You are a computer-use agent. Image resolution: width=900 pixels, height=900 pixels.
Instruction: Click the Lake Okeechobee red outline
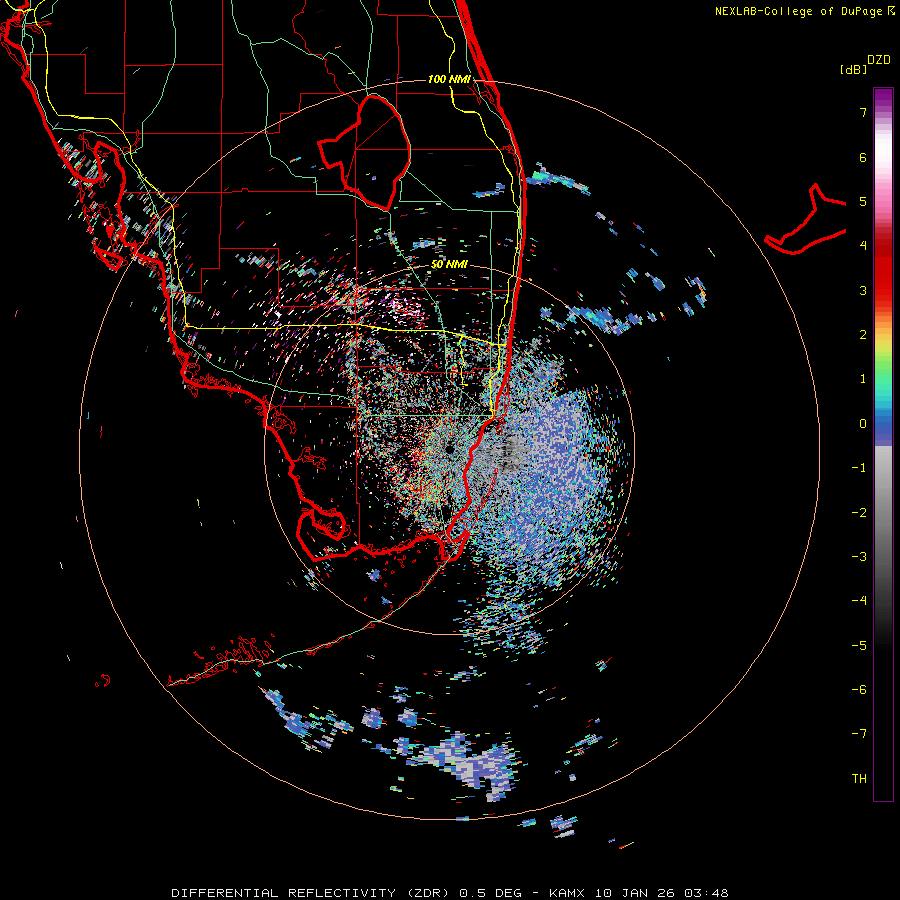tap(365, 153)
